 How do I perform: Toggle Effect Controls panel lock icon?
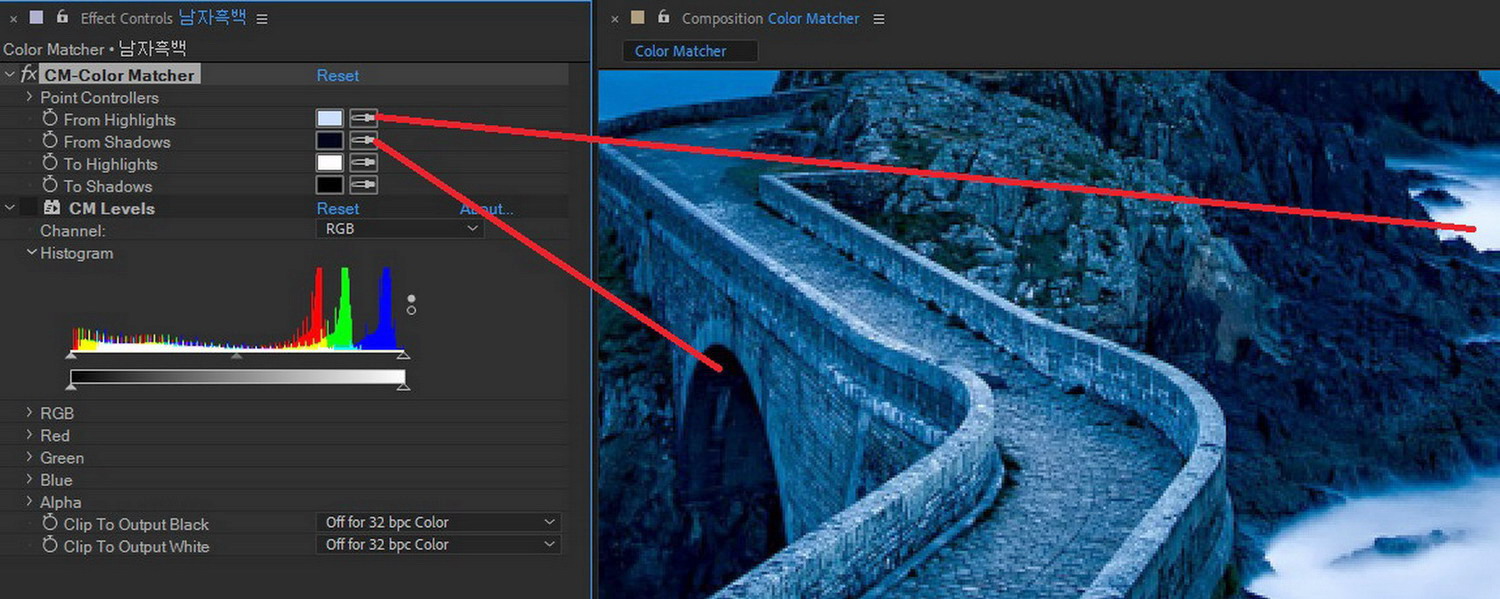pyautogui.click(x=62, y=17)
